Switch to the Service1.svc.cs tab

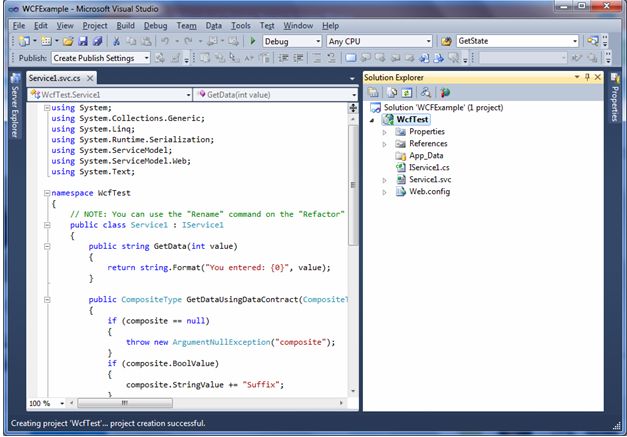tap(55, 78)
